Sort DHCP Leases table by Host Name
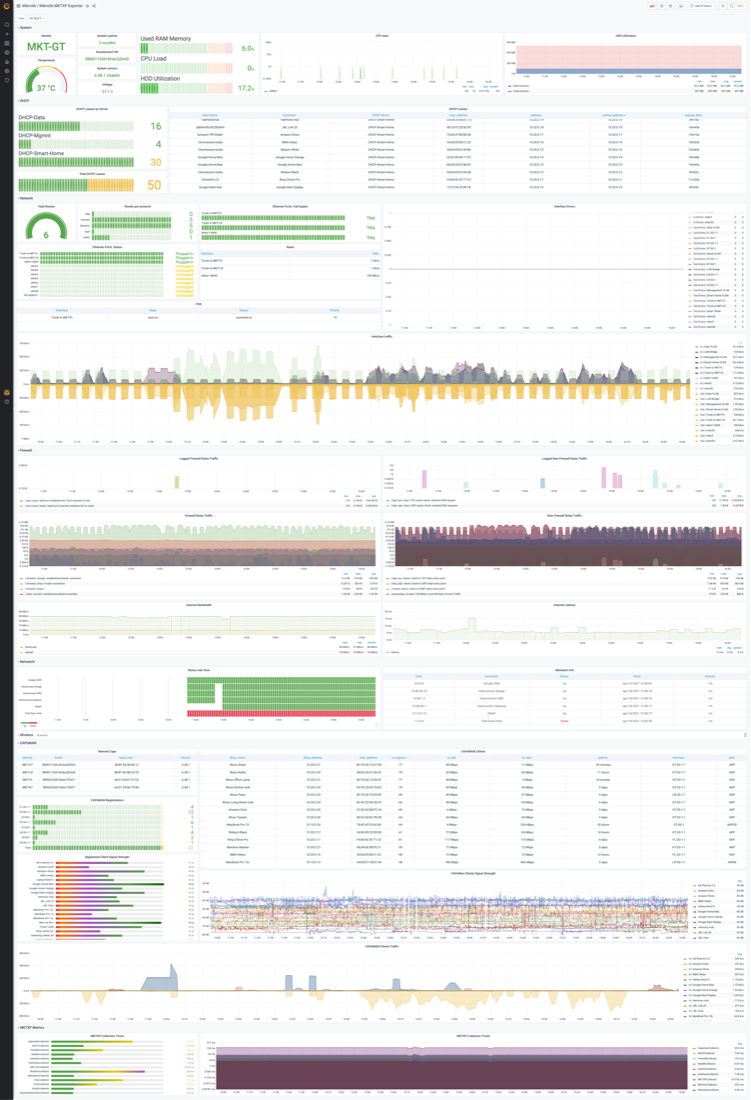 [209, 115]
